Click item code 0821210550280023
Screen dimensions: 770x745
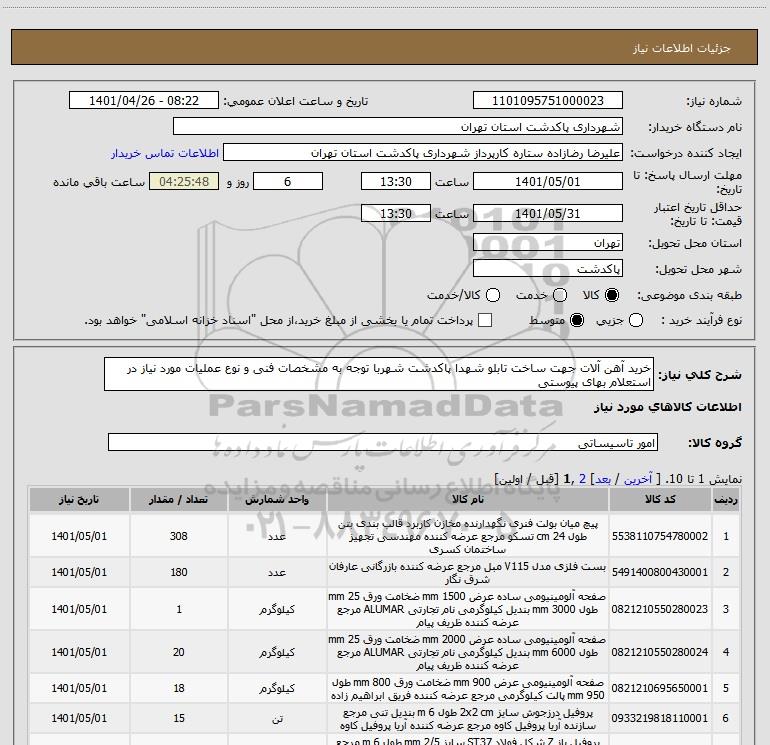coord(660,609)
